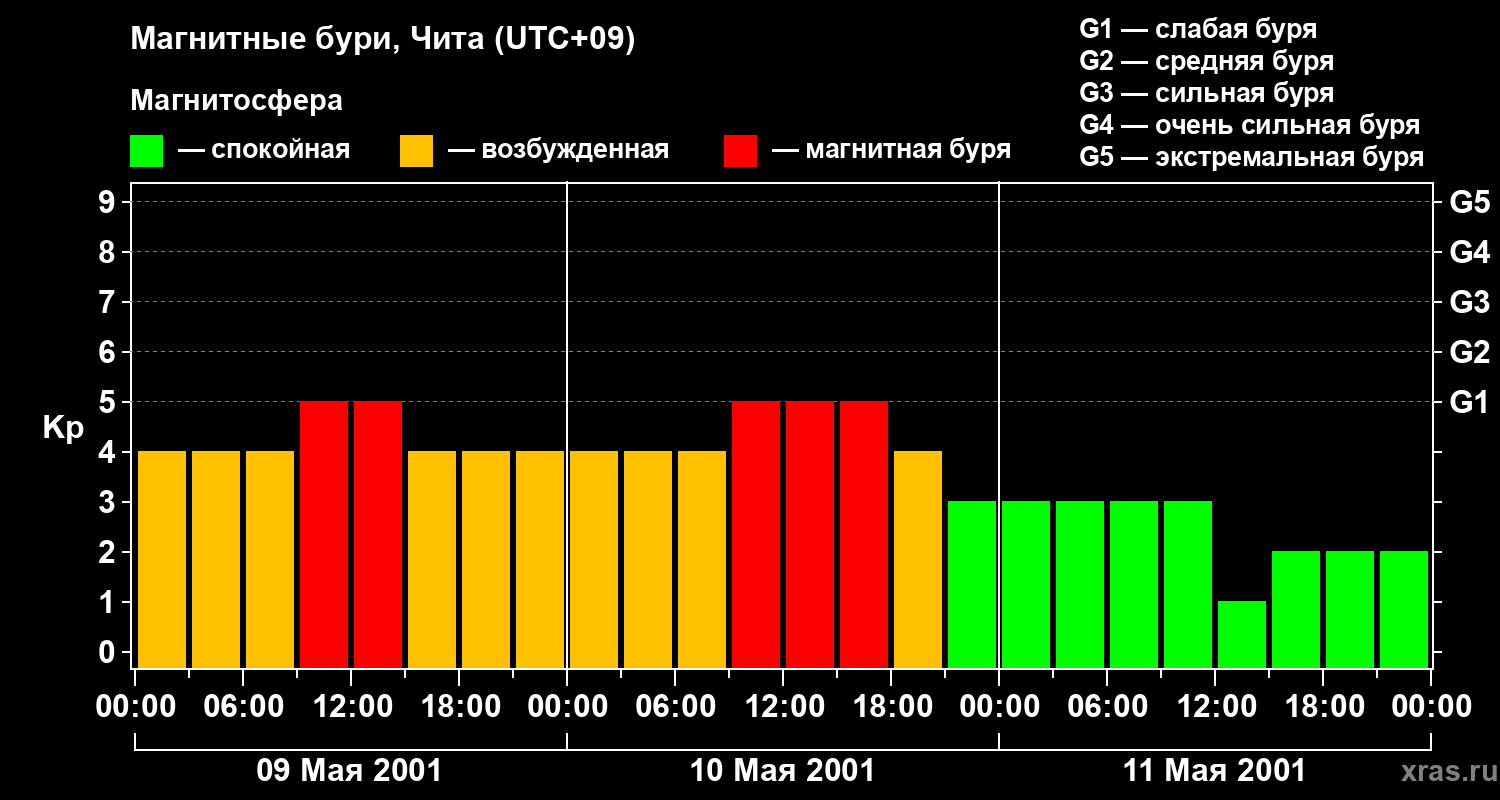
Task: Click the '10 Мая 2001' date label
Action: [782, 771]
